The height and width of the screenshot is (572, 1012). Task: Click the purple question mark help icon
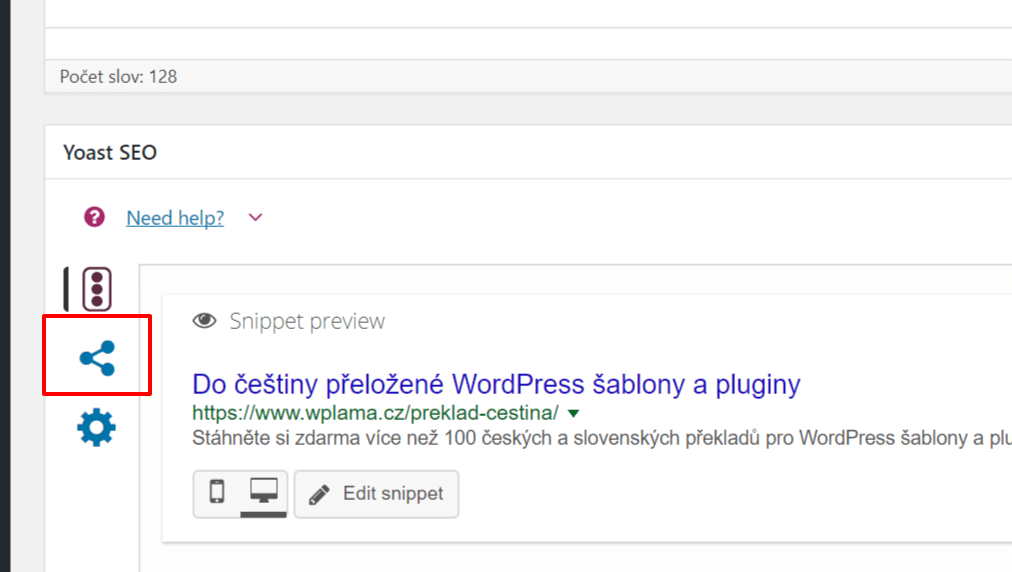point(94,217)
